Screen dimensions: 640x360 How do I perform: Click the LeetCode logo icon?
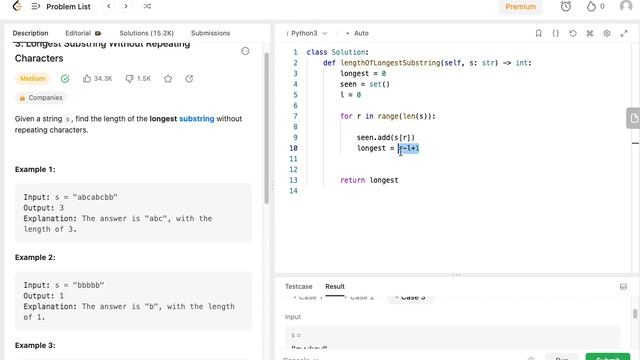pyautogui.click(x=17, y=6)
